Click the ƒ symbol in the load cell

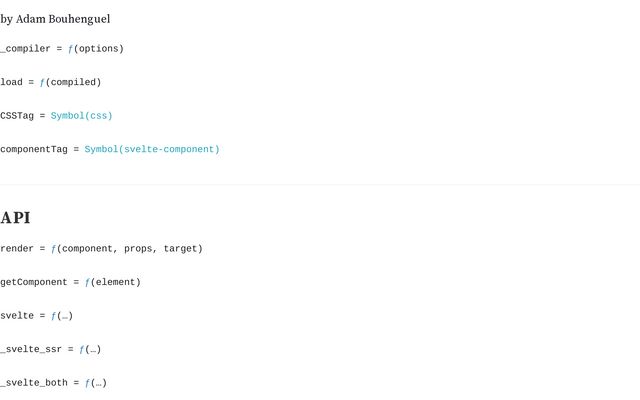click(x=43, y=82)
